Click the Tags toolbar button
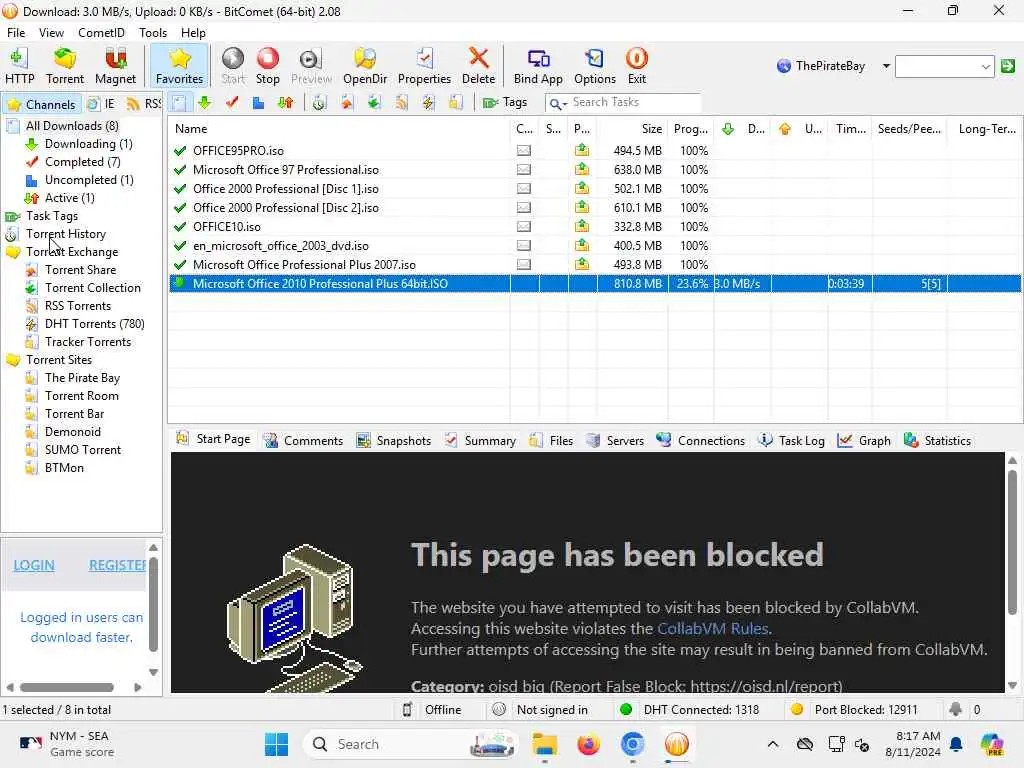The image size is (1024, 768). click(x=505, y=103)
